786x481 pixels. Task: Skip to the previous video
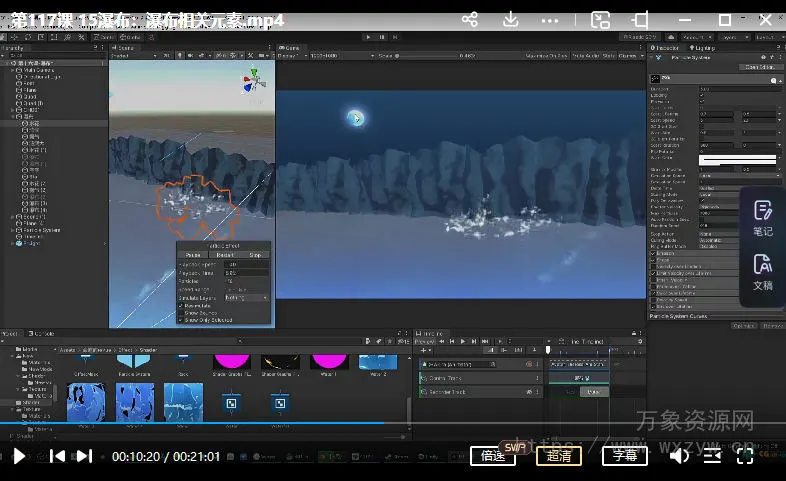58,456
